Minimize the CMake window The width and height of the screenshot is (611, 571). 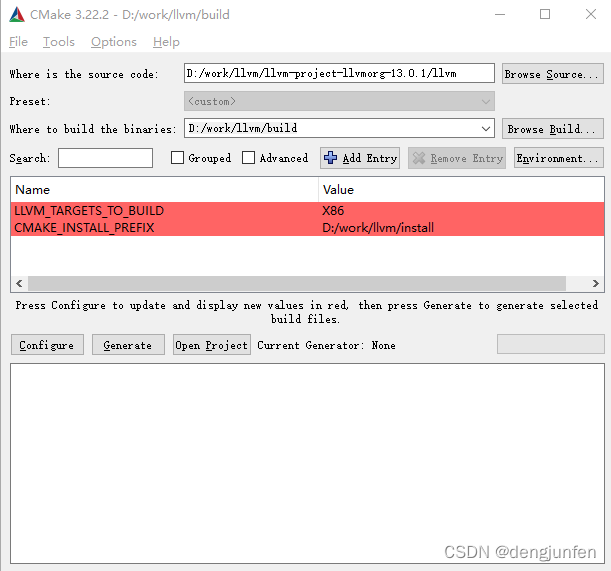point(500,14)
